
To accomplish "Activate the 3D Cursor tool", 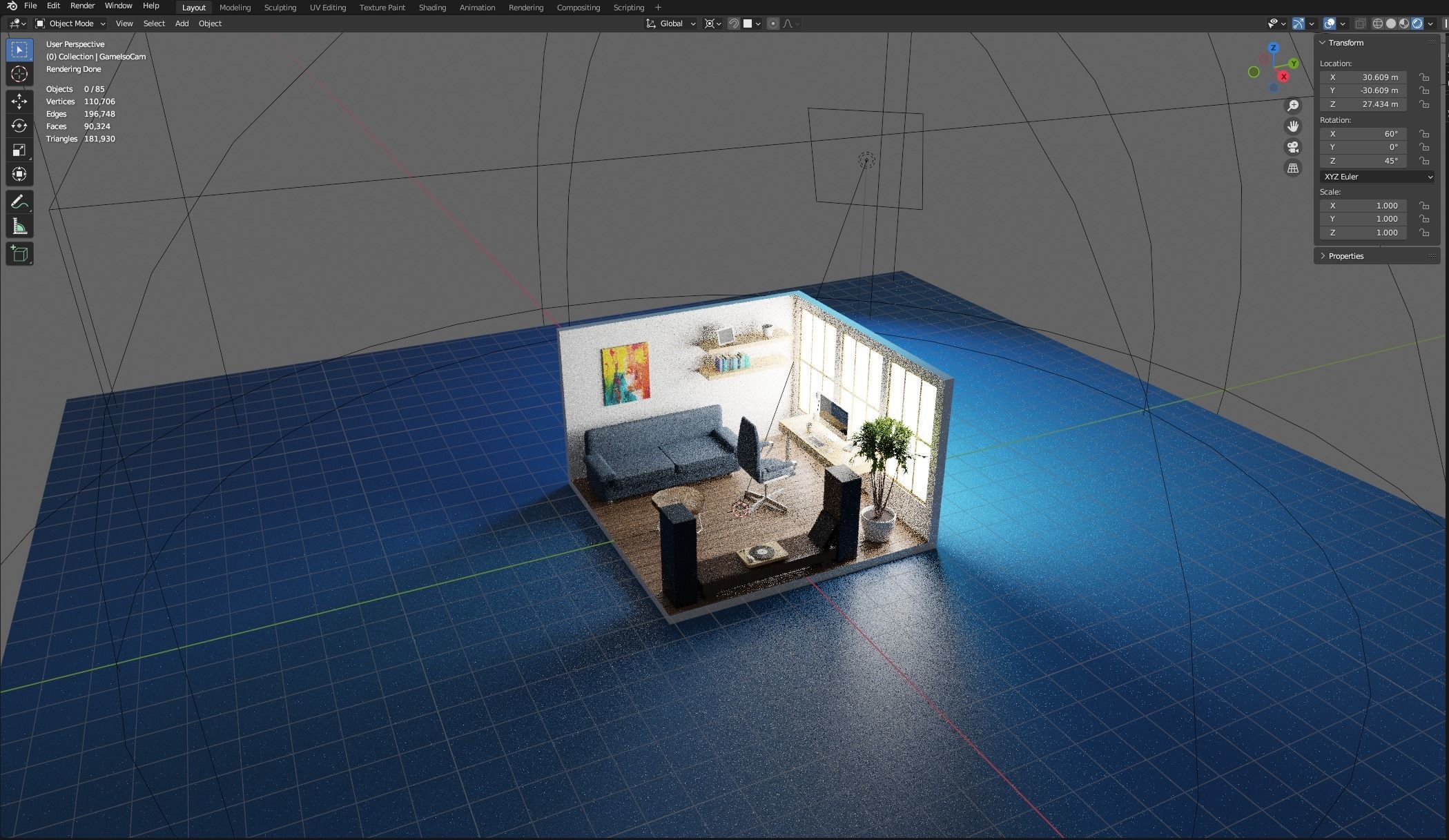I will [x=19, y=74].
